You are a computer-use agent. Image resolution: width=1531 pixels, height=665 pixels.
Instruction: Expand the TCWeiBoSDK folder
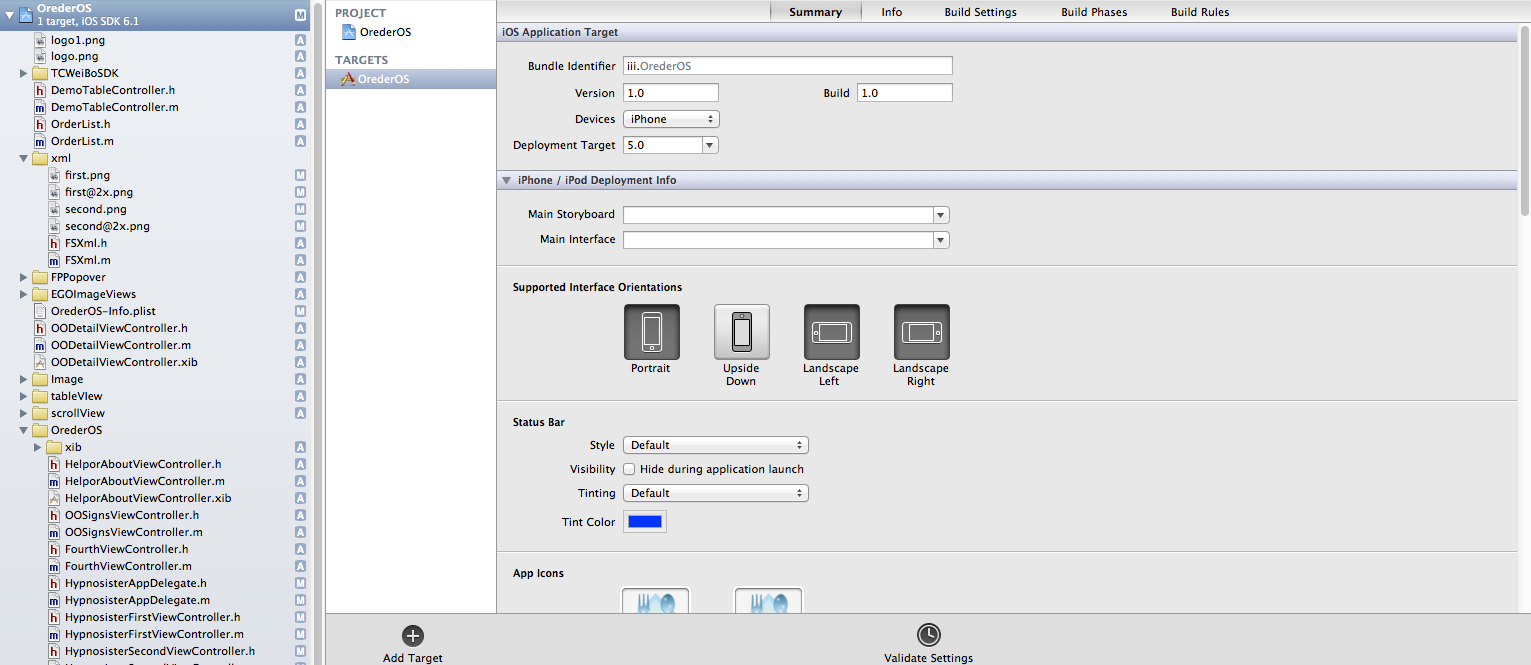click(24, 73)
